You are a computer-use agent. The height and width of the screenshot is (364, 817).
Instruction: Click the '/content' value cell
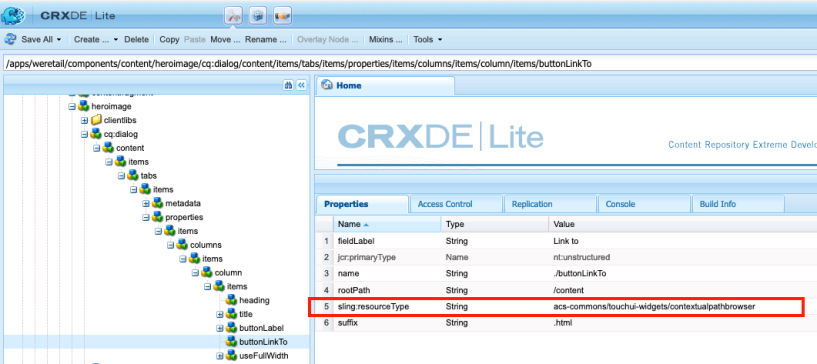click(567, 290)
